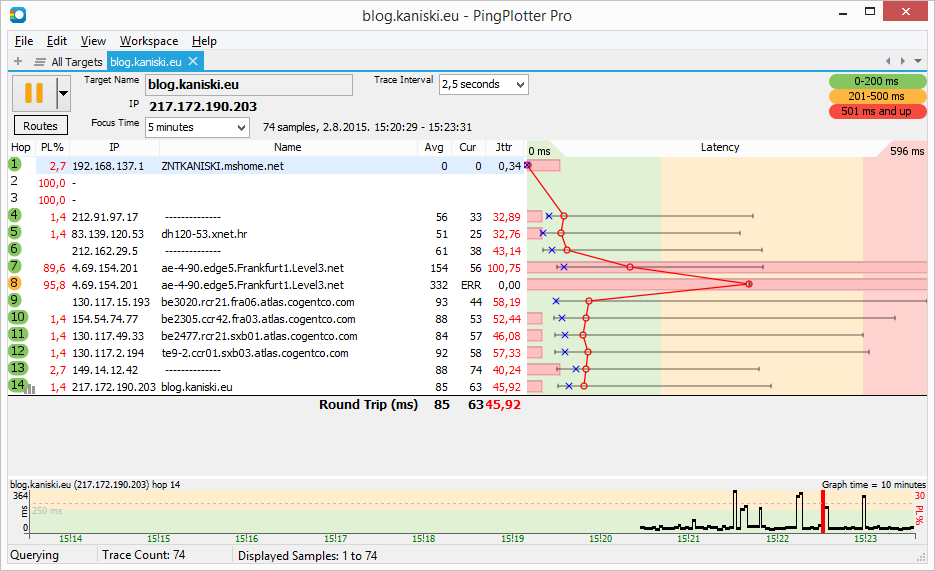
Task: Click the IP column header
Action: pyautogui.click(x=114, y=147)
